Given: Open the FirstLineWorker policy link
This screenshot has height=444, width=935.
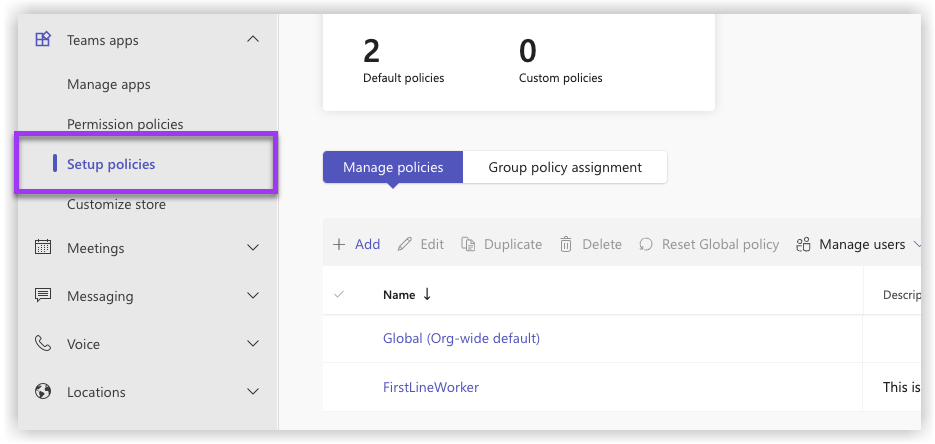Looking at the screenshot, I should click(x=431, y=387).
